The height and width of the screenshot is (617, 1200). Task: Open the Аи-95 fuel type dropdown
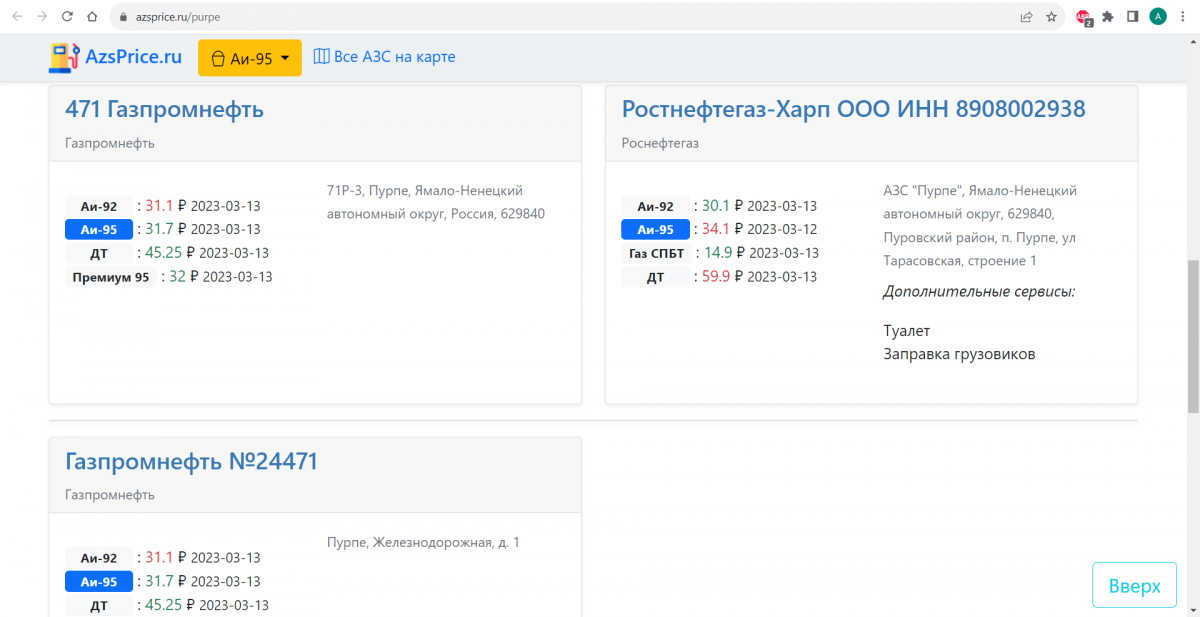[x=250, y=58]
